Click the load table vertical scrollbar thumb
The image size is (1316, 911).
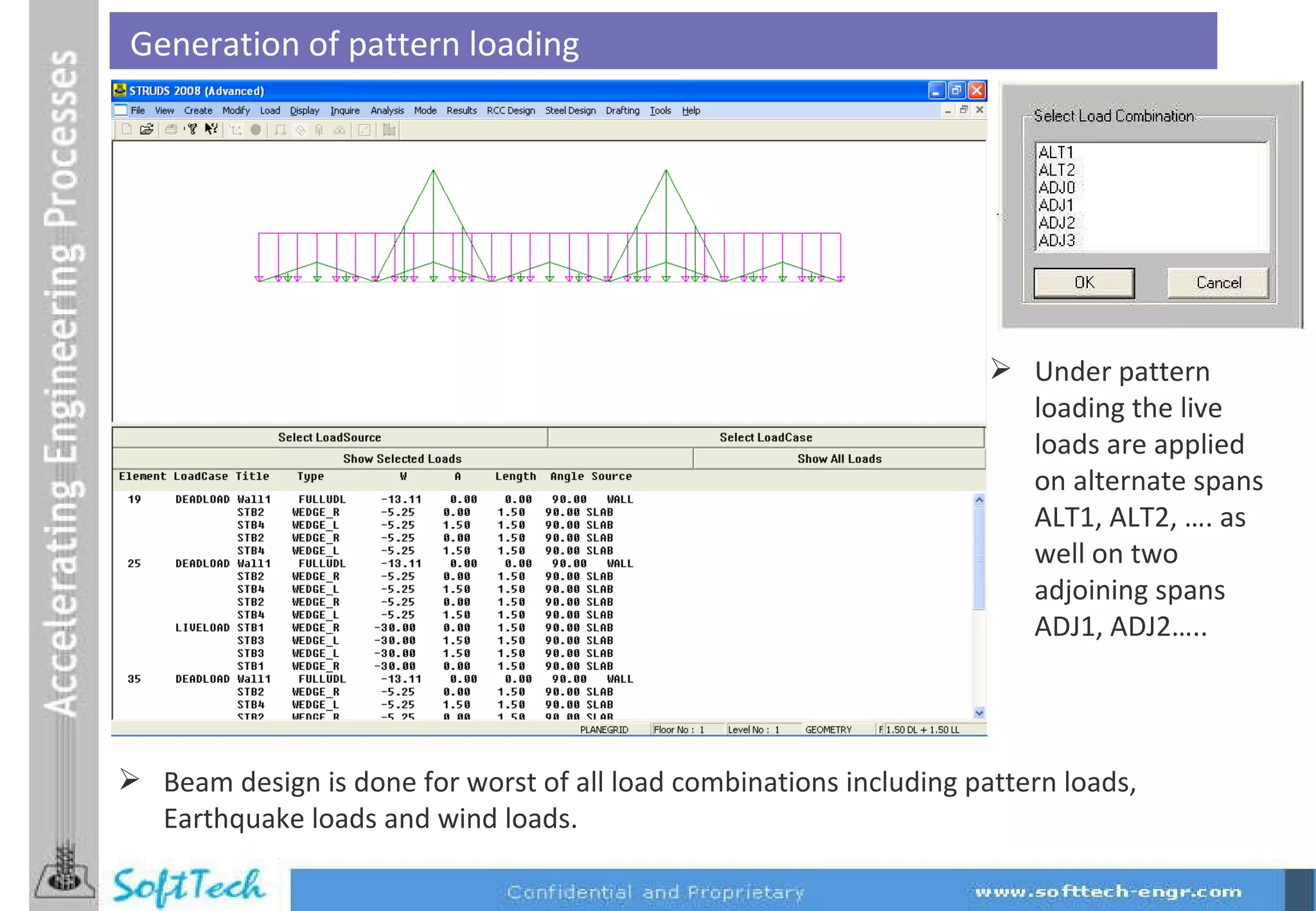(979, 558)
